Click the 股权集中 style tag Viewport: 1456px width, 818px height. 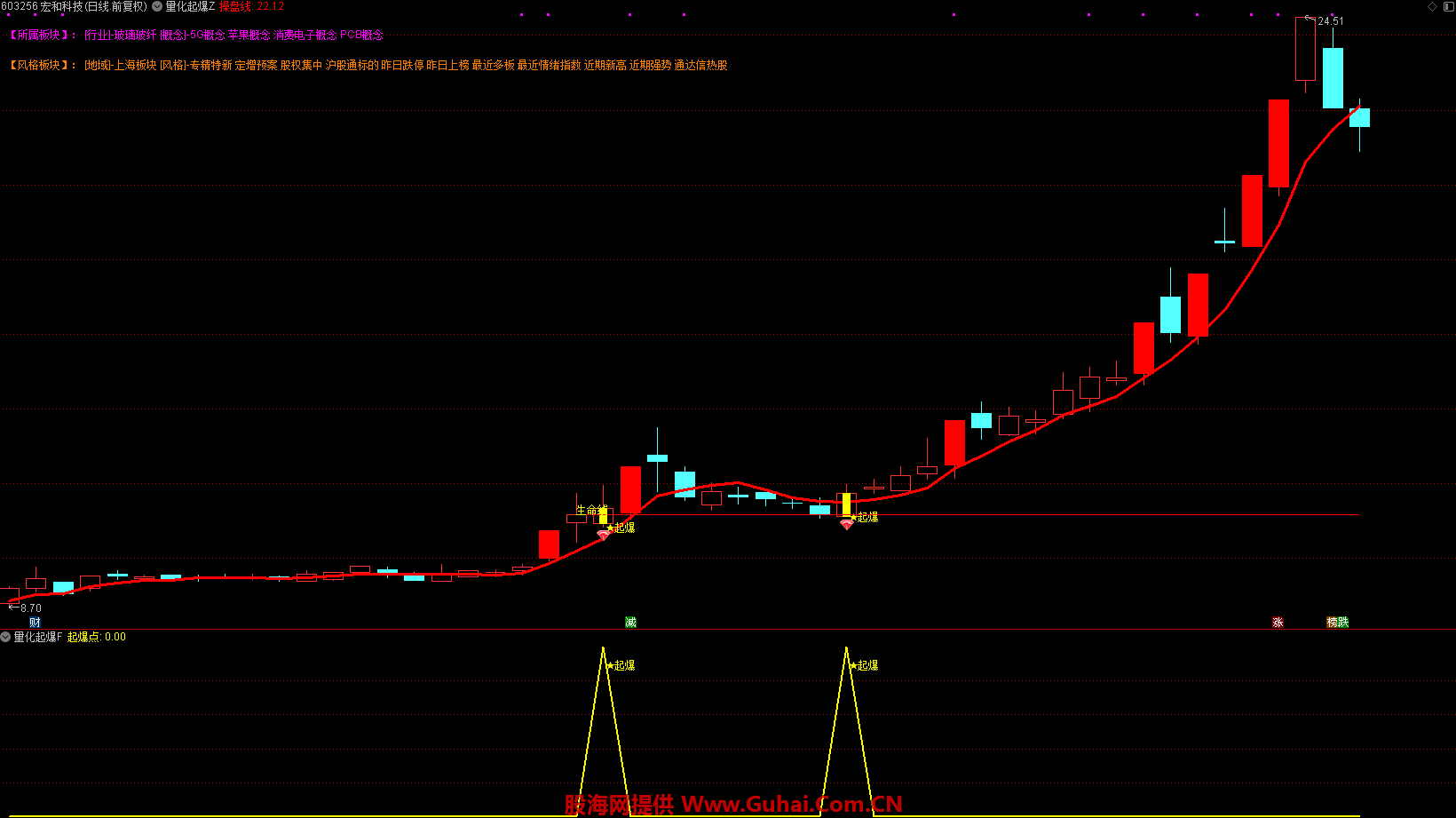pos(301,65)
